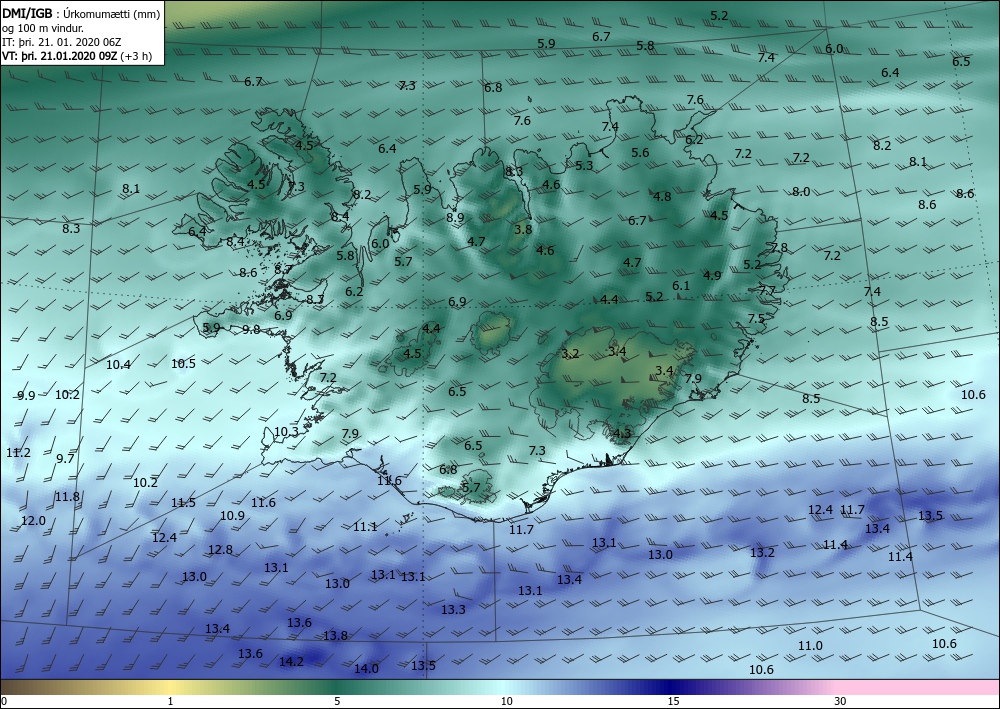The image size is (1000, 709).
Task: Click the 12.8 value on the map
Action: (x=220, y=550)
